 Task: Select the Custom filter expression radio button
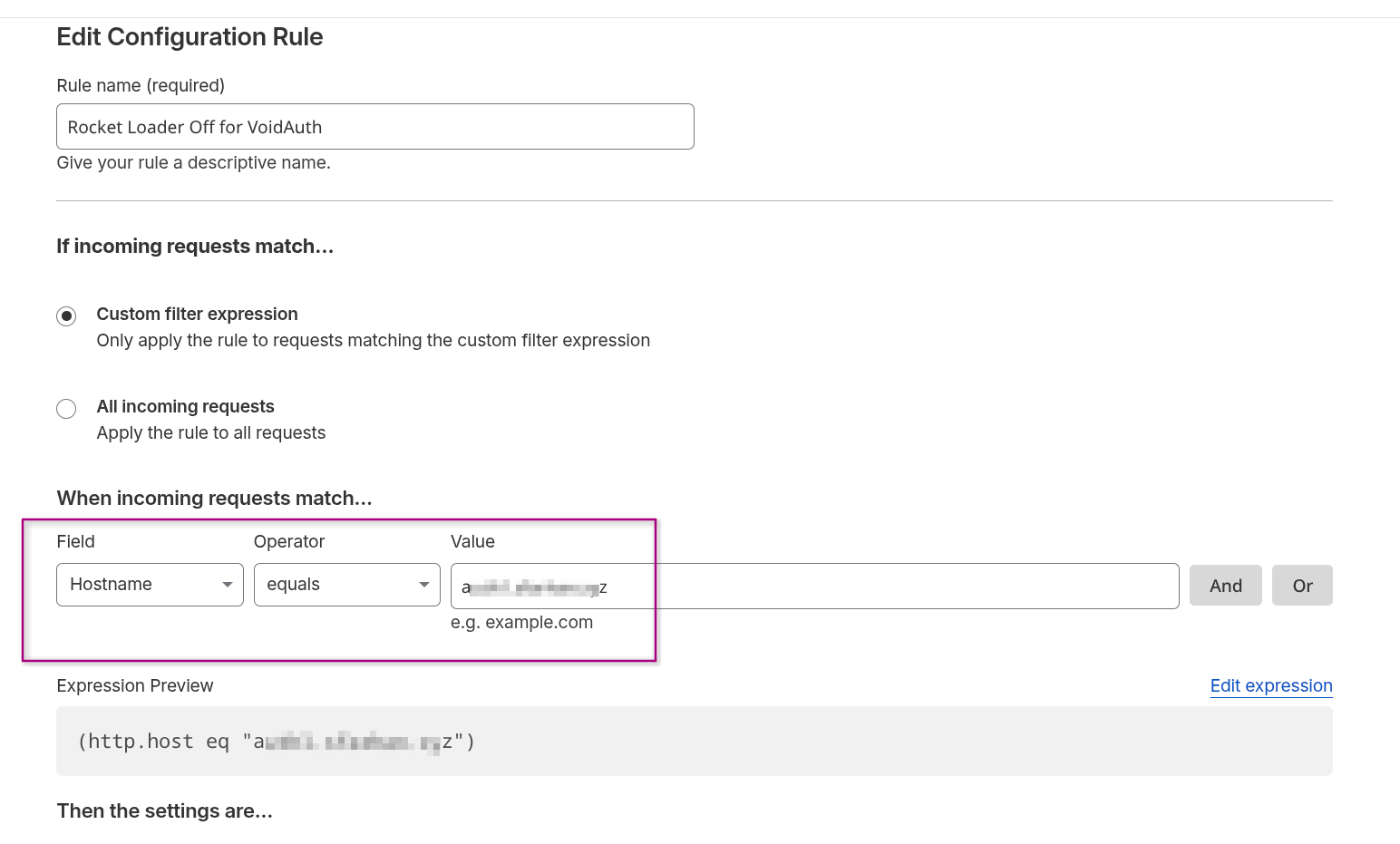[66, 316]
